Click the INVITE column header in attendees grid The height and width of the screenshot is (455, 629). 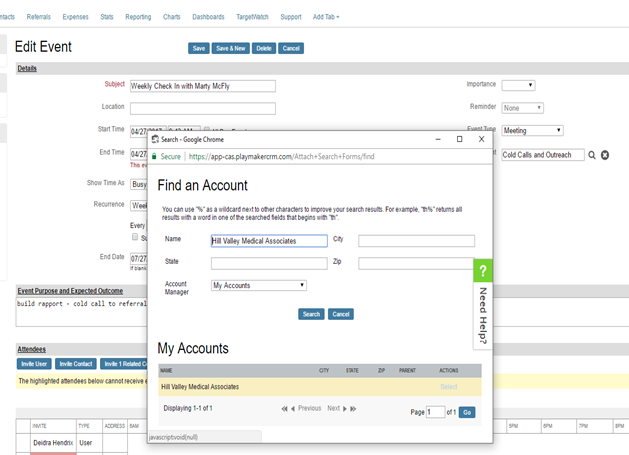coord(39,426)
